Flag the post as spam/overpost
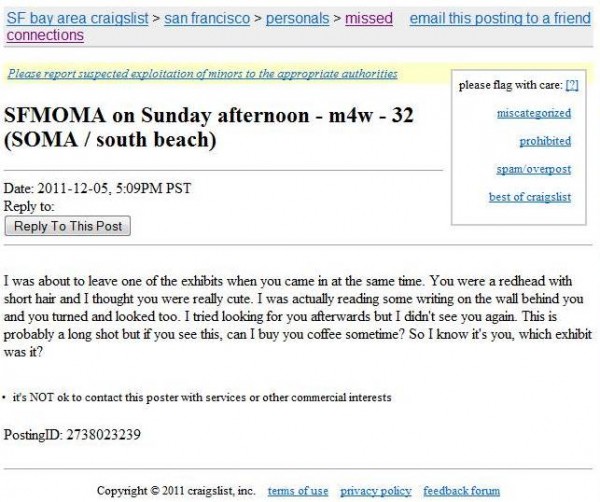600x502 pixels. pyautogui.click(x=533, y=169)
